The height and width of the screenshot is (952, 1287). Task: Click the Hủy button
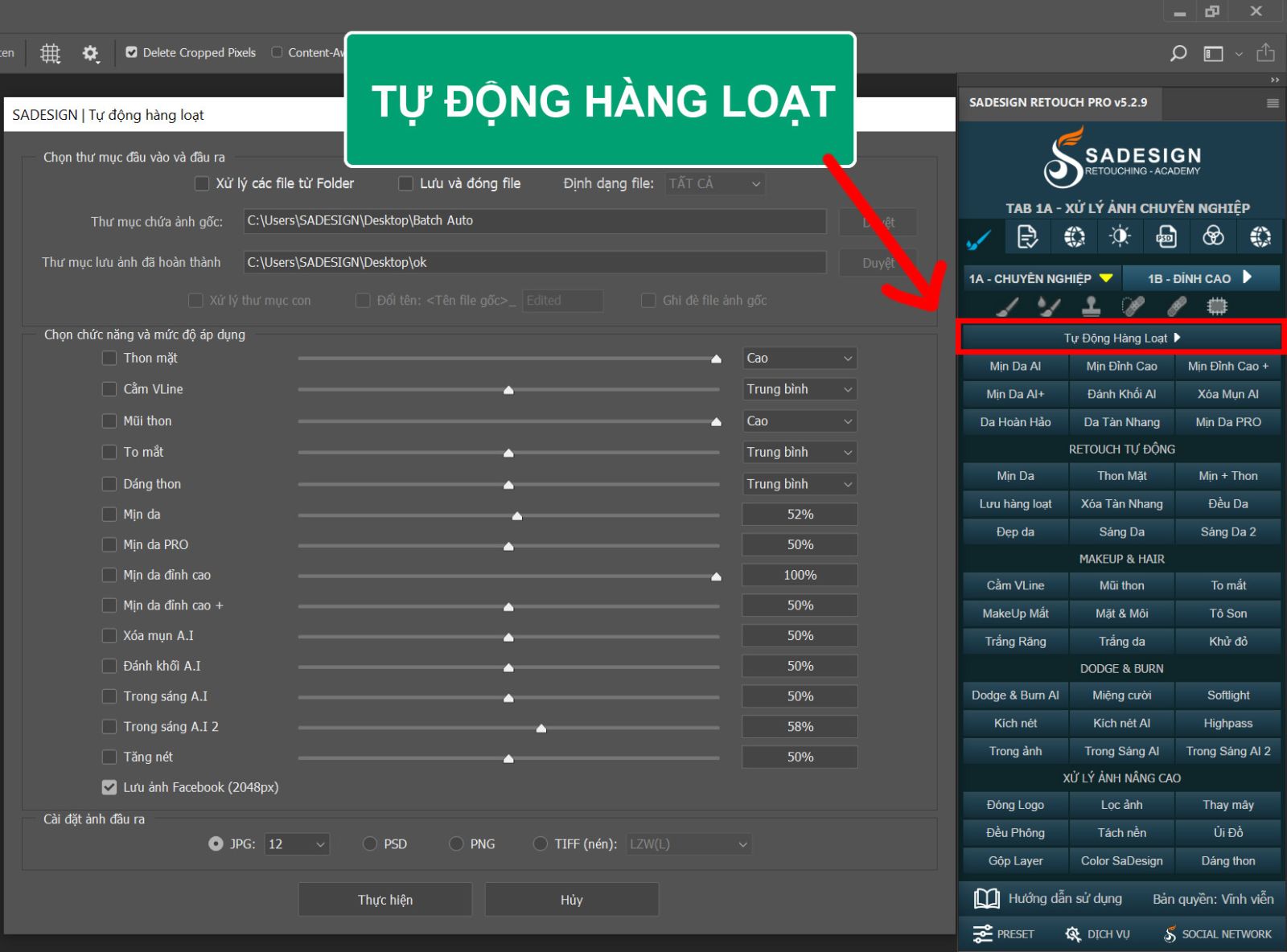tap(572, 900)
